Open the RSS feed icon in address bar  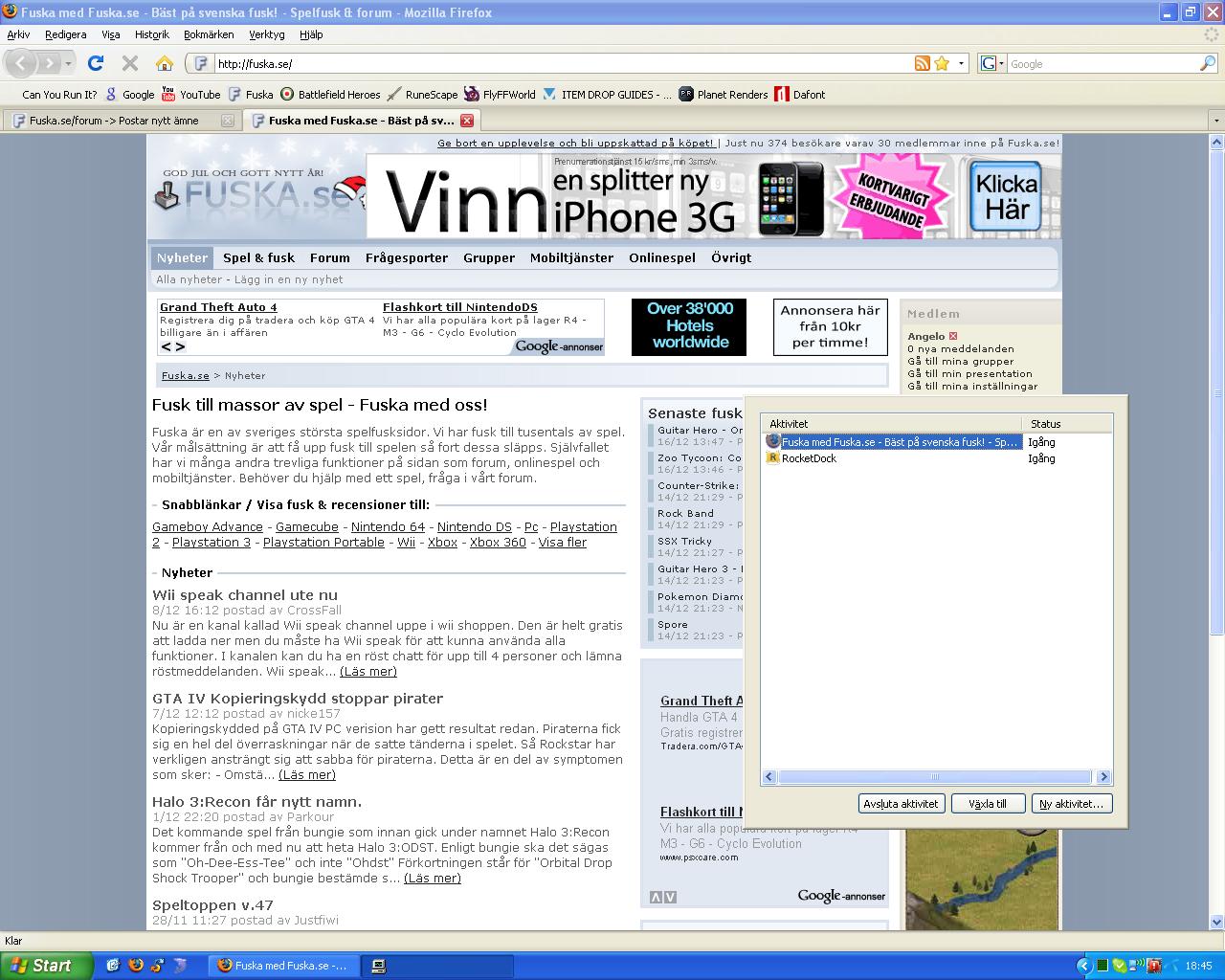pyautogui.click(x=922, y=63)
